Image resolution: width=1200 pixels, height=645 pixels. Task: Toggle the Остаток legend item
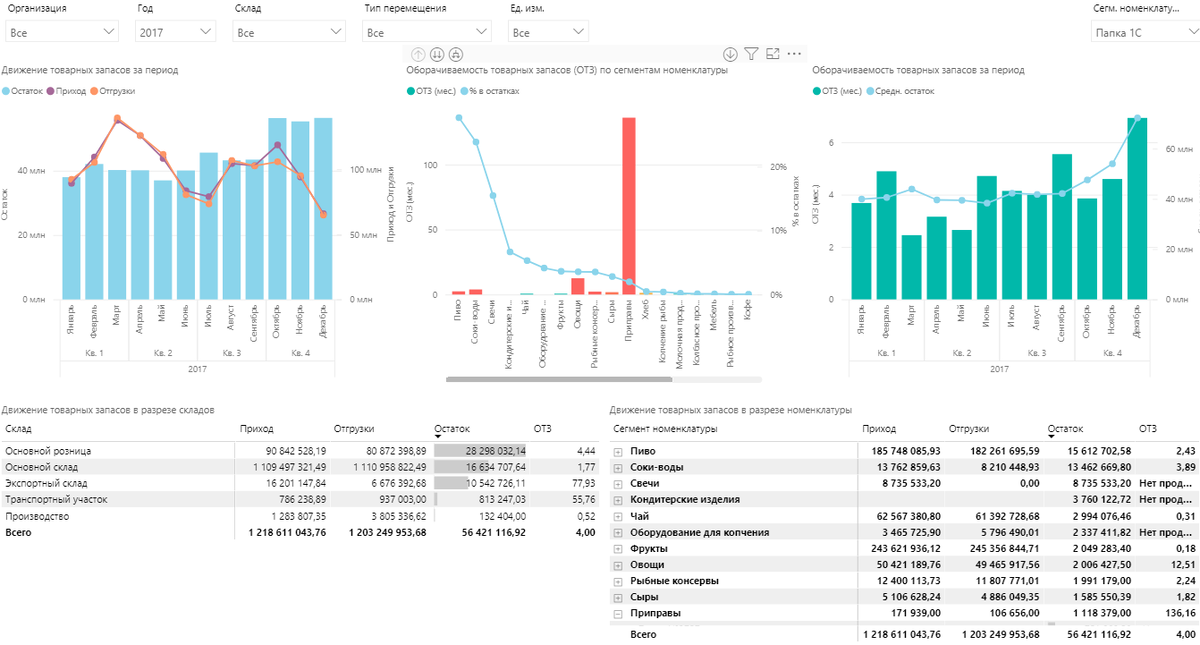(23, 91)
